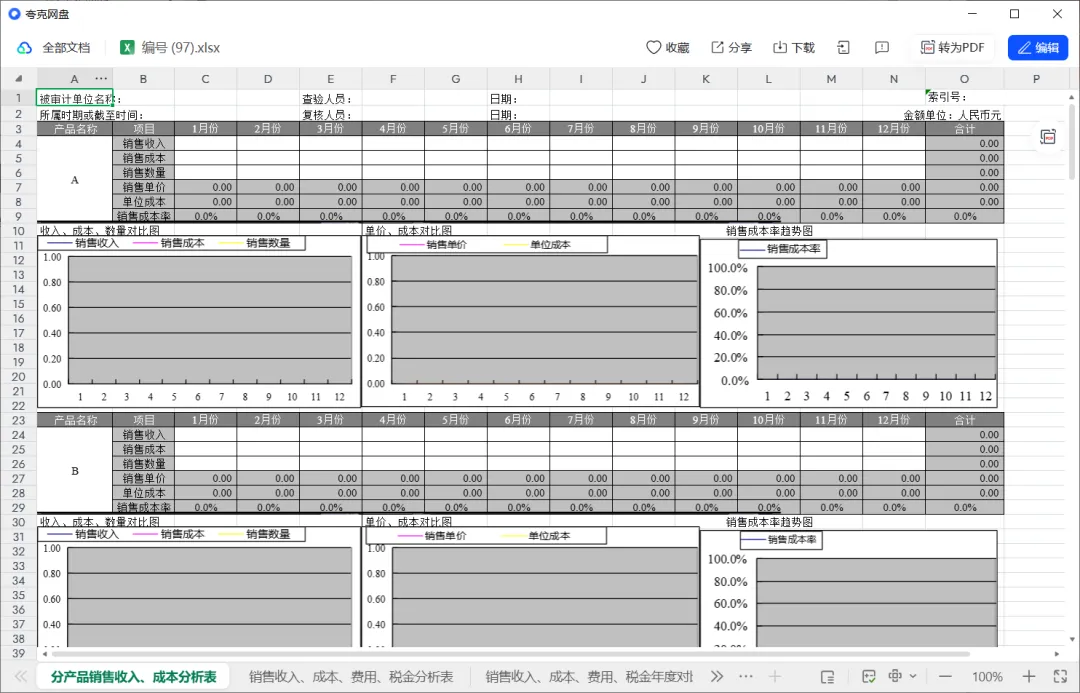The height and width of the screenshot is (693, 1080).
Task: Download the file with 下载
Action: [793, 48]
